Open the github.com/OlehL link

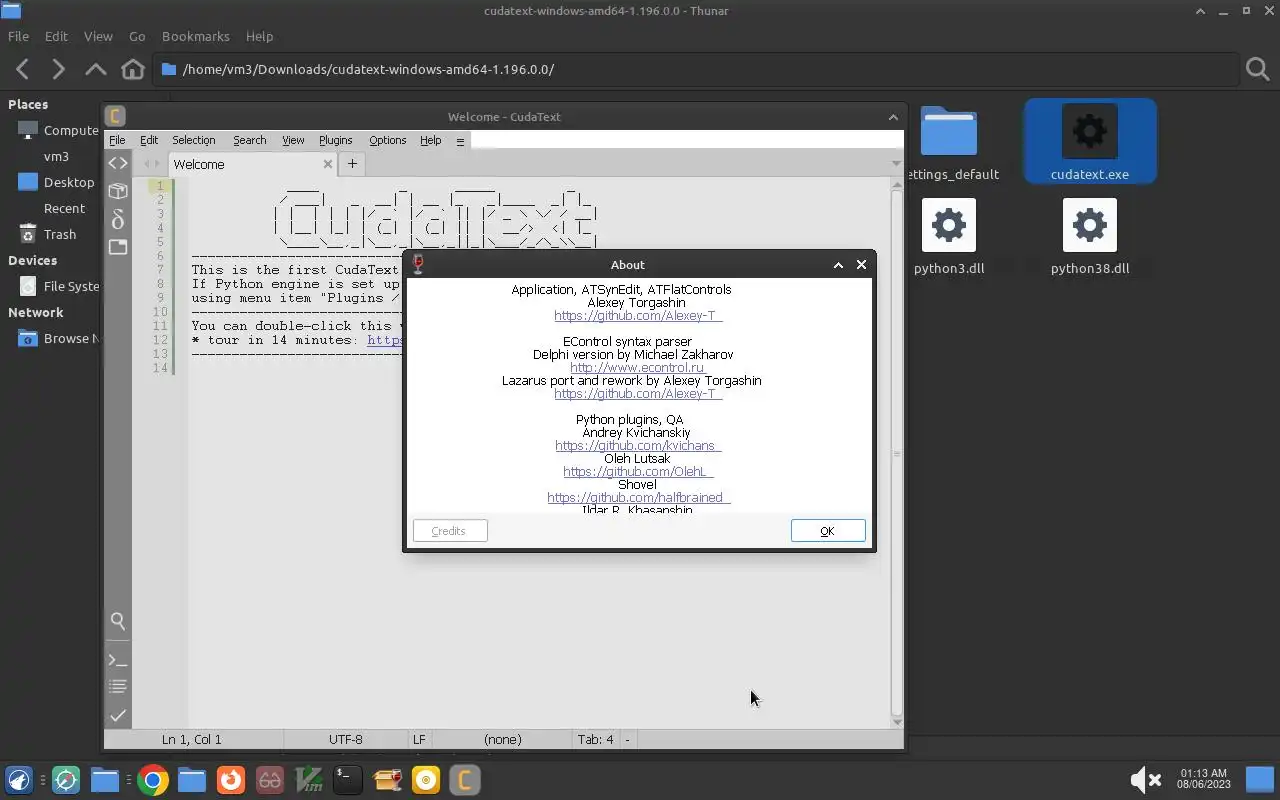(638, 472)
